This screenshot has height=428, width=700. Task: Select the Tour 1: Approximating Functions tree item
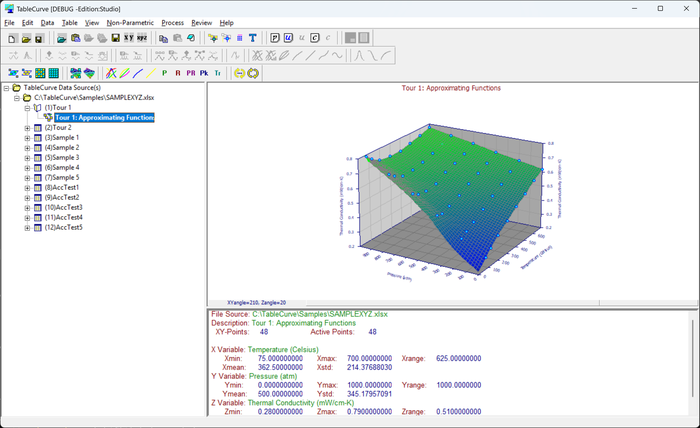[104, 118]
